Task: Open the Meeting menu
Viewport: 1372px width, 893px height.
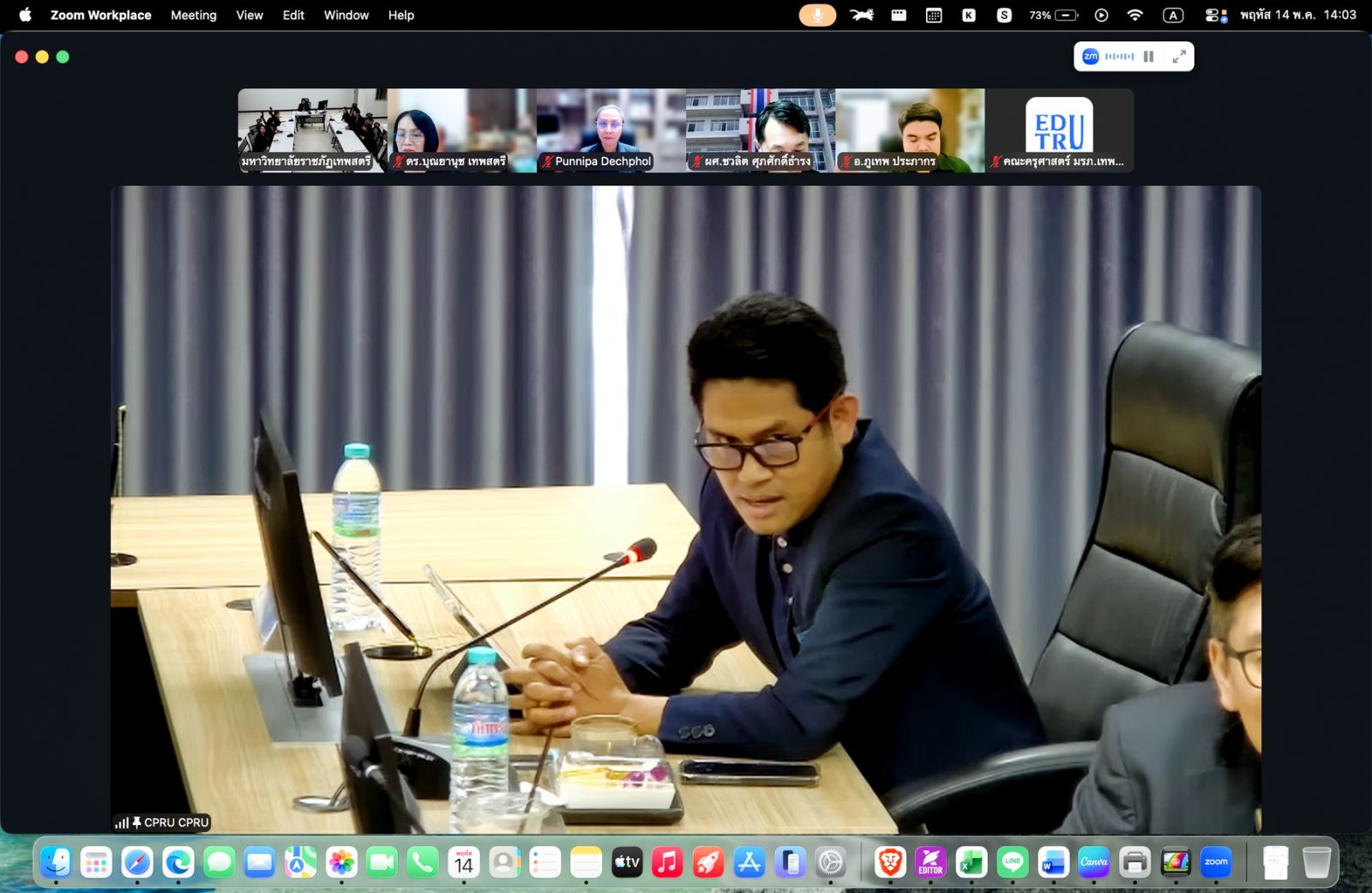Action: [194, 15]
